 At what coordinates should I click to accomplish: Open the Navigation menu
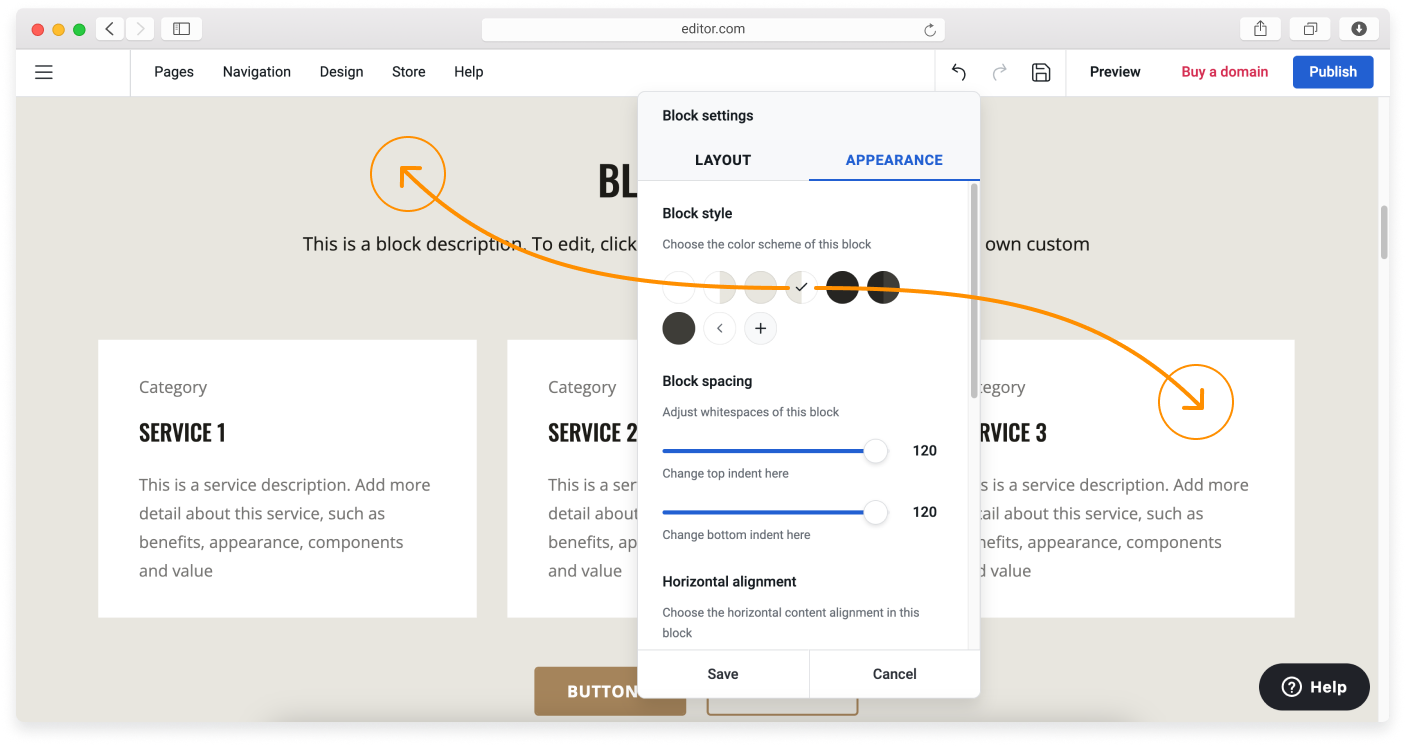point(257,72)
